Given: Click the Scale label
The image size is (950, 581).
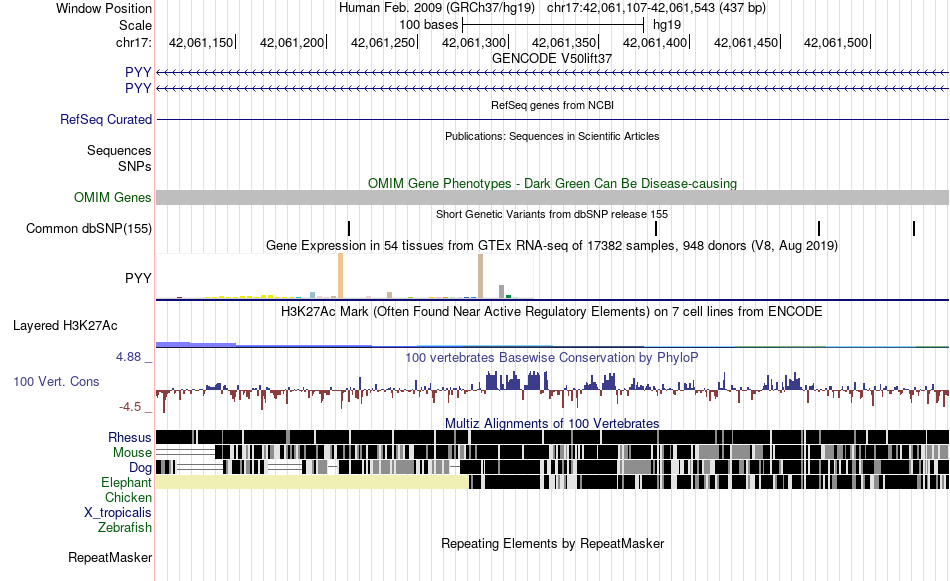Looking at the screenshot, I should pos(135,25).
